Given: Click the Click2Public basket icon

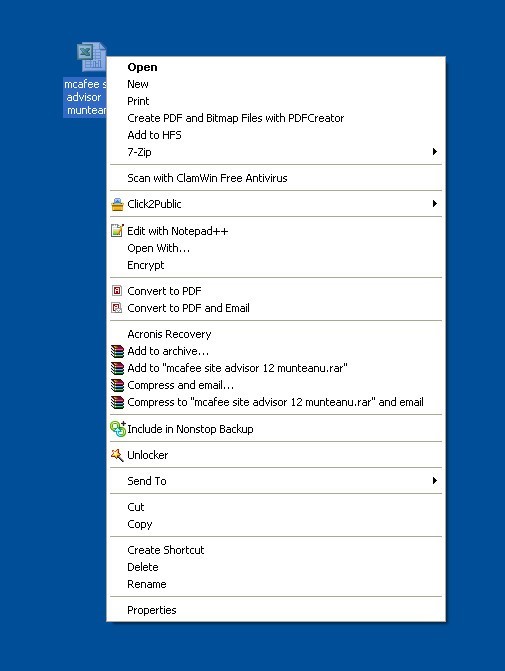Looking at the screenshot, I should click(x=117, y=204).
